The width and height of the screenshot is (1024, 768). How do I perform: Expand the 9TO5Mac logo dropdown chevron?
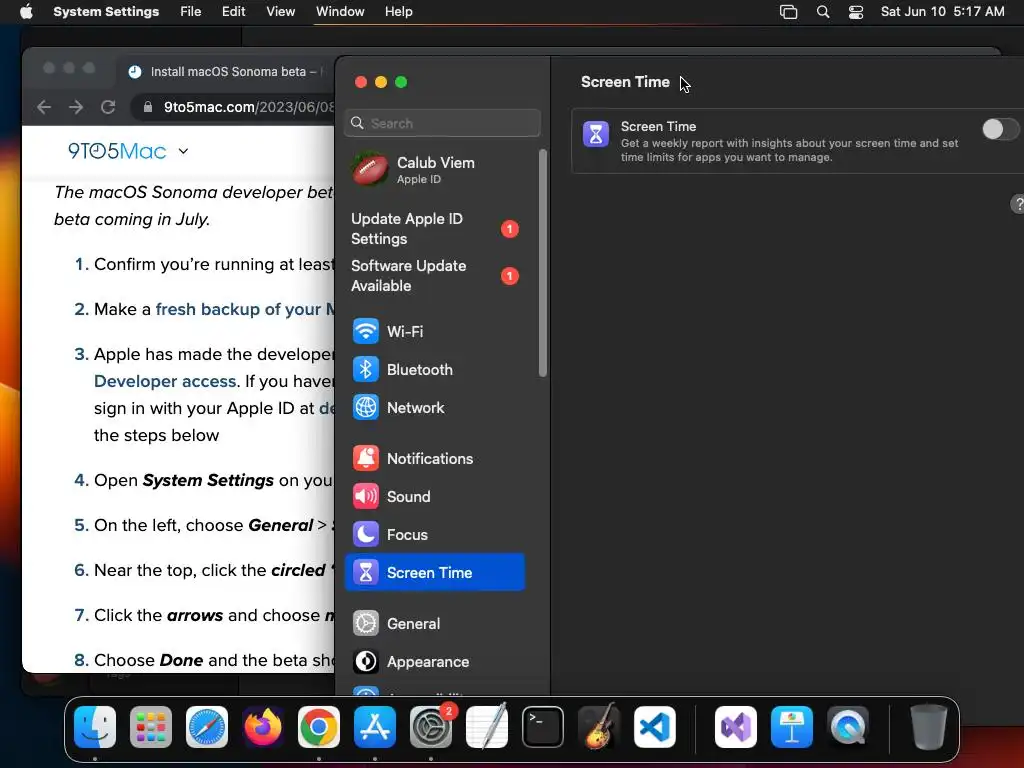(184, 151)
